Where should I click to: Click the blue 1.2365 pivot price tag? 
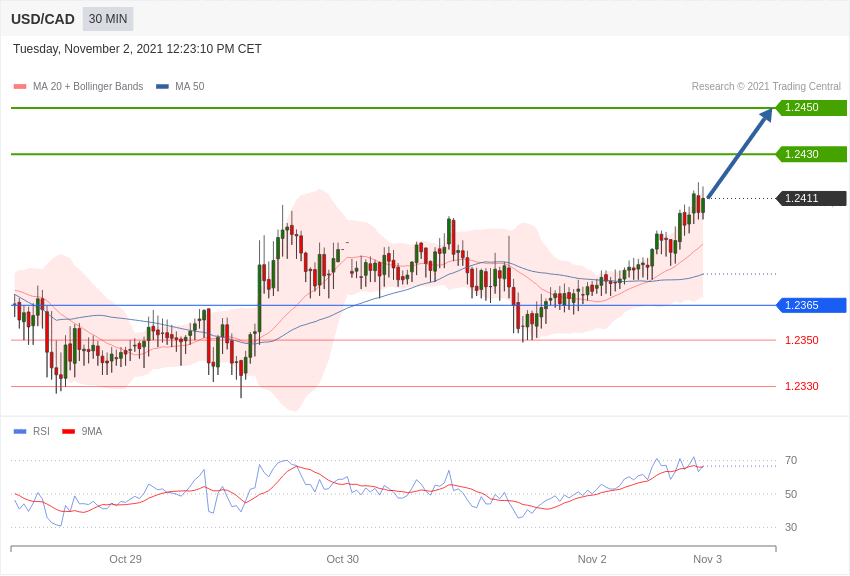point(811,305)
